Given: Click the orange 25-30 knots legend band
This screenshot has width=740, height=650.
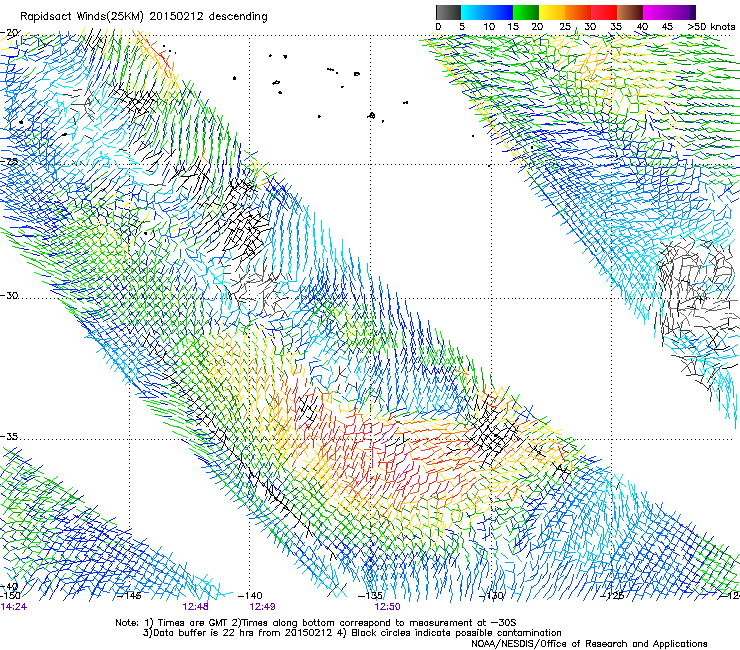Looking at the screenshot, I should click(x=578, y=12).
